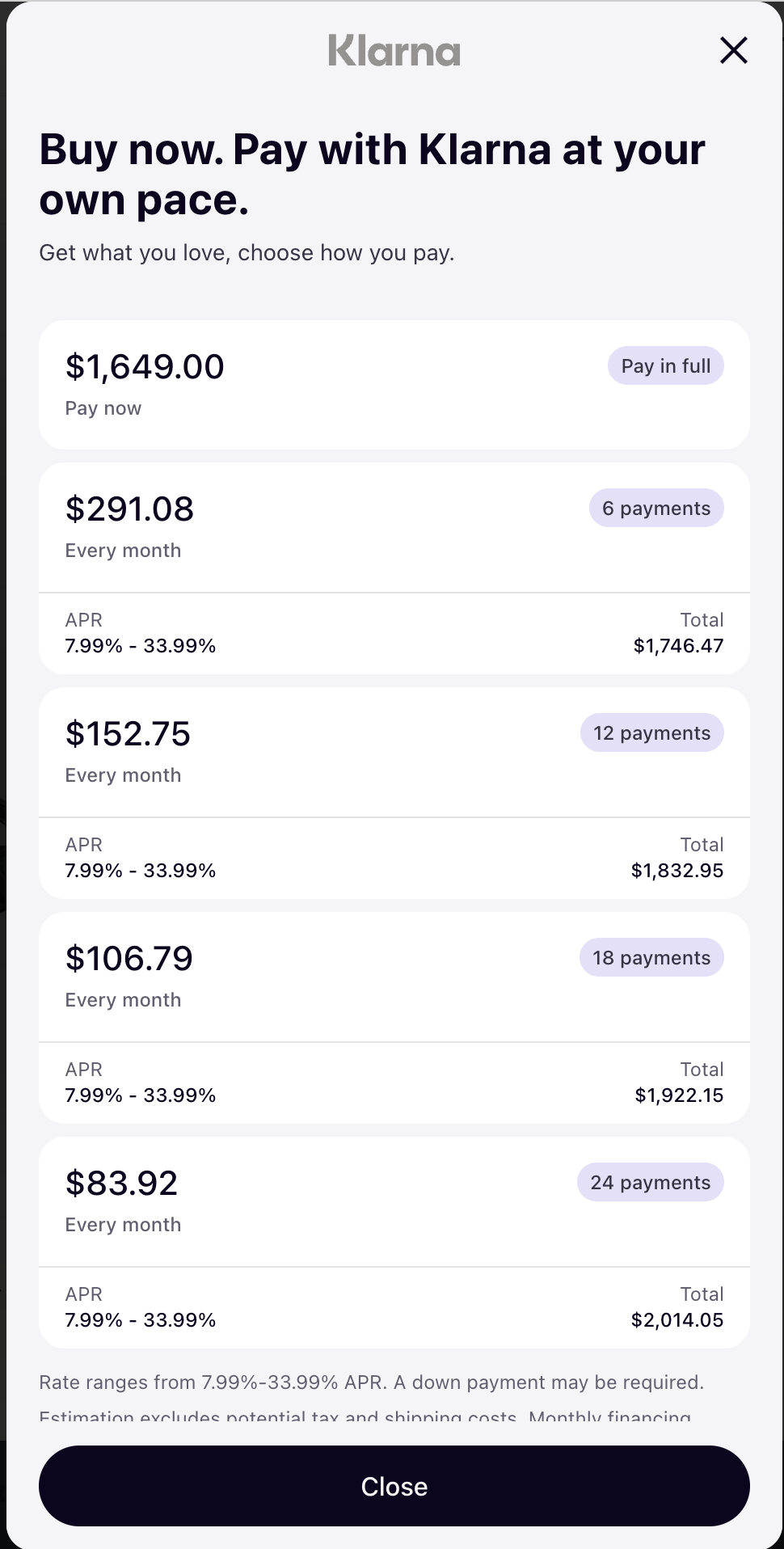Click the $1,922.15 total amount
This screenshot has height=1549, width=784.
click(x=679, y=1095)
